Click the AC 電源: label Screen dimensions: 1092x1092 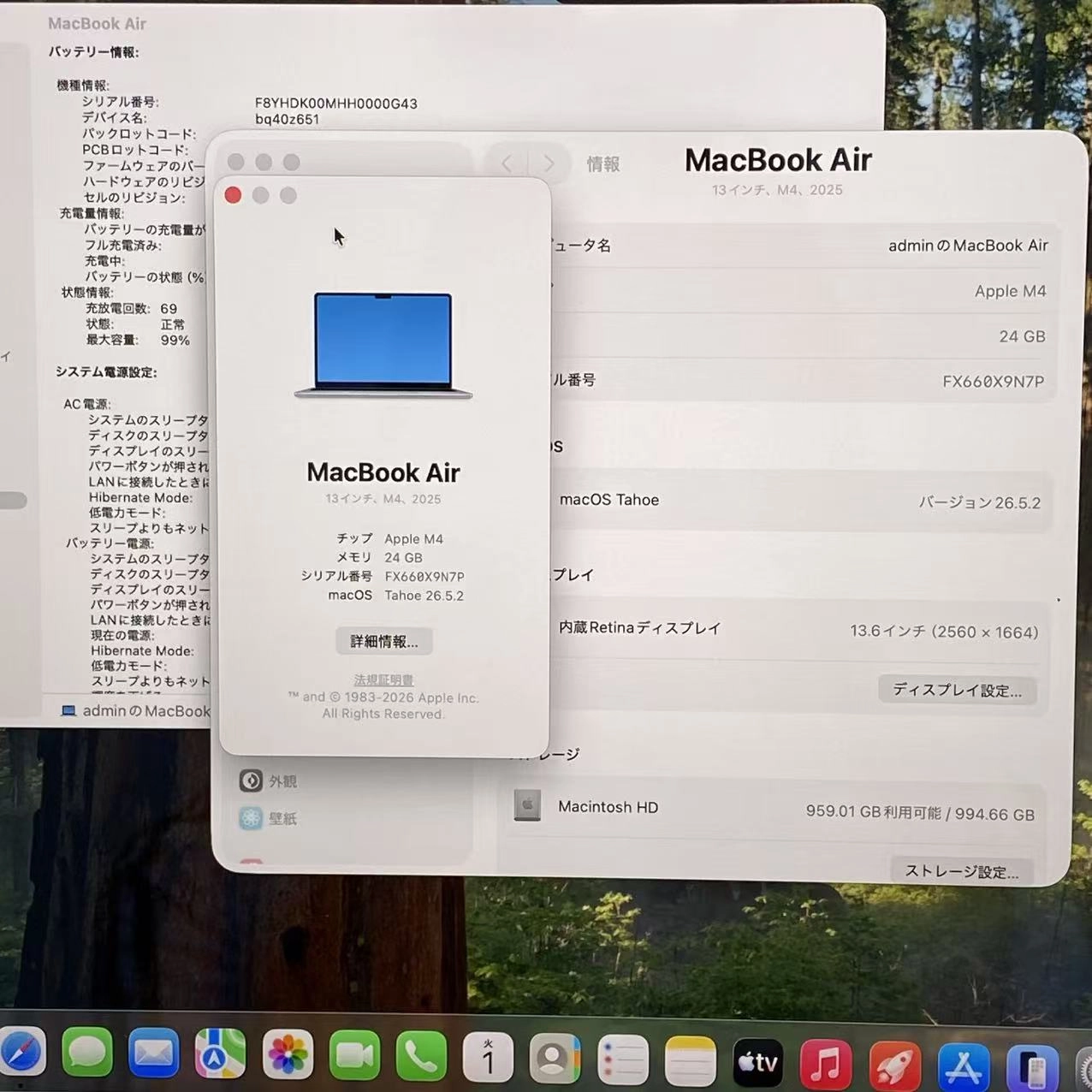click(86, 404)
